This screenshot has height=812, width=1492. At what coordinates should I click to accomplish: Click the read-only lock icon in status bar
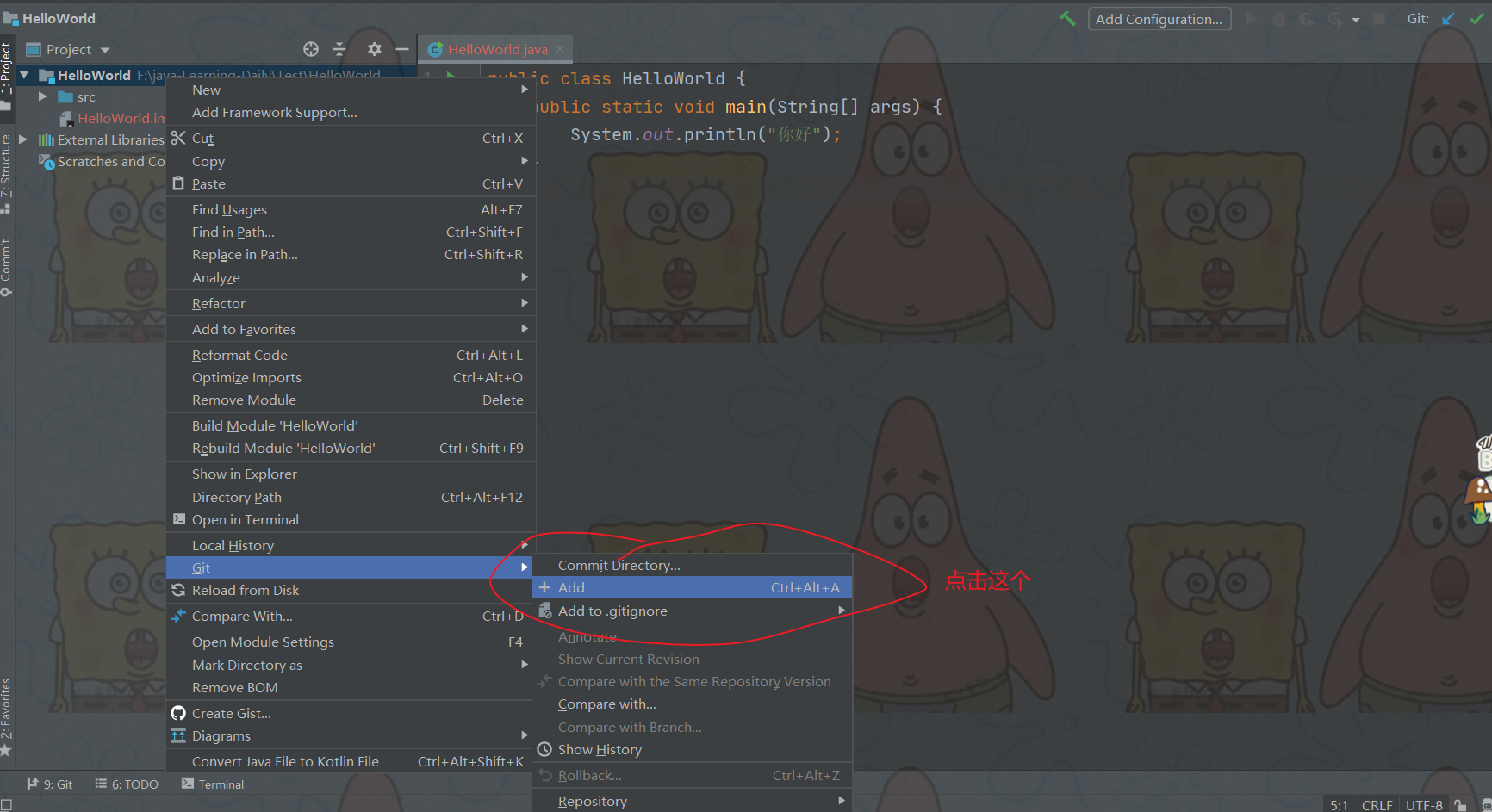(x=1460, y=805)
